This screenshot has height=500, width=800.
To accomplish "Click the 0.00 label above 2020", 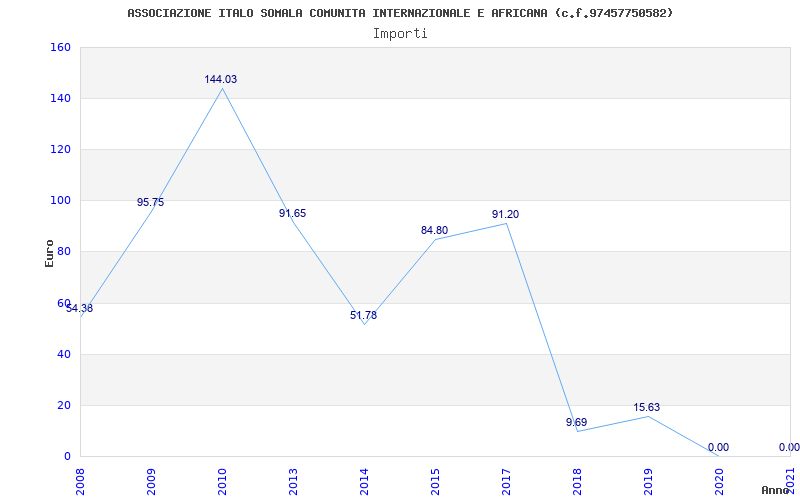I will pos(718,447).
